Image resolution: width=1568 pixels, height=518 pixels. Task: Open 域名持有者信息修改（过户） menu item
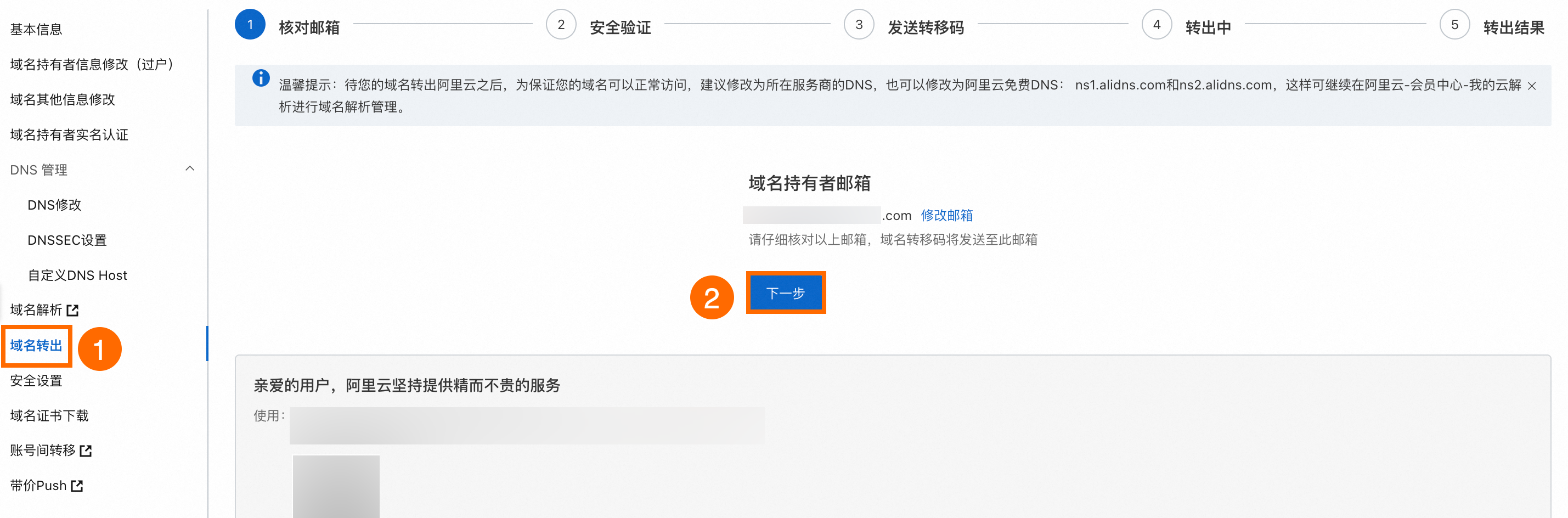[x=91, y=65]
